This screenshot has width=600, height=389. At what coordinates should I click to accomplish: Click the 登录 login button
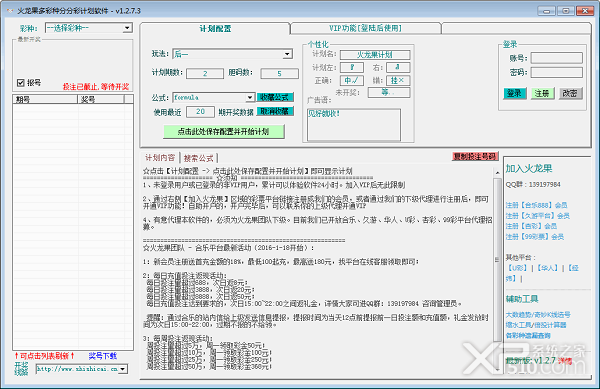514,93
